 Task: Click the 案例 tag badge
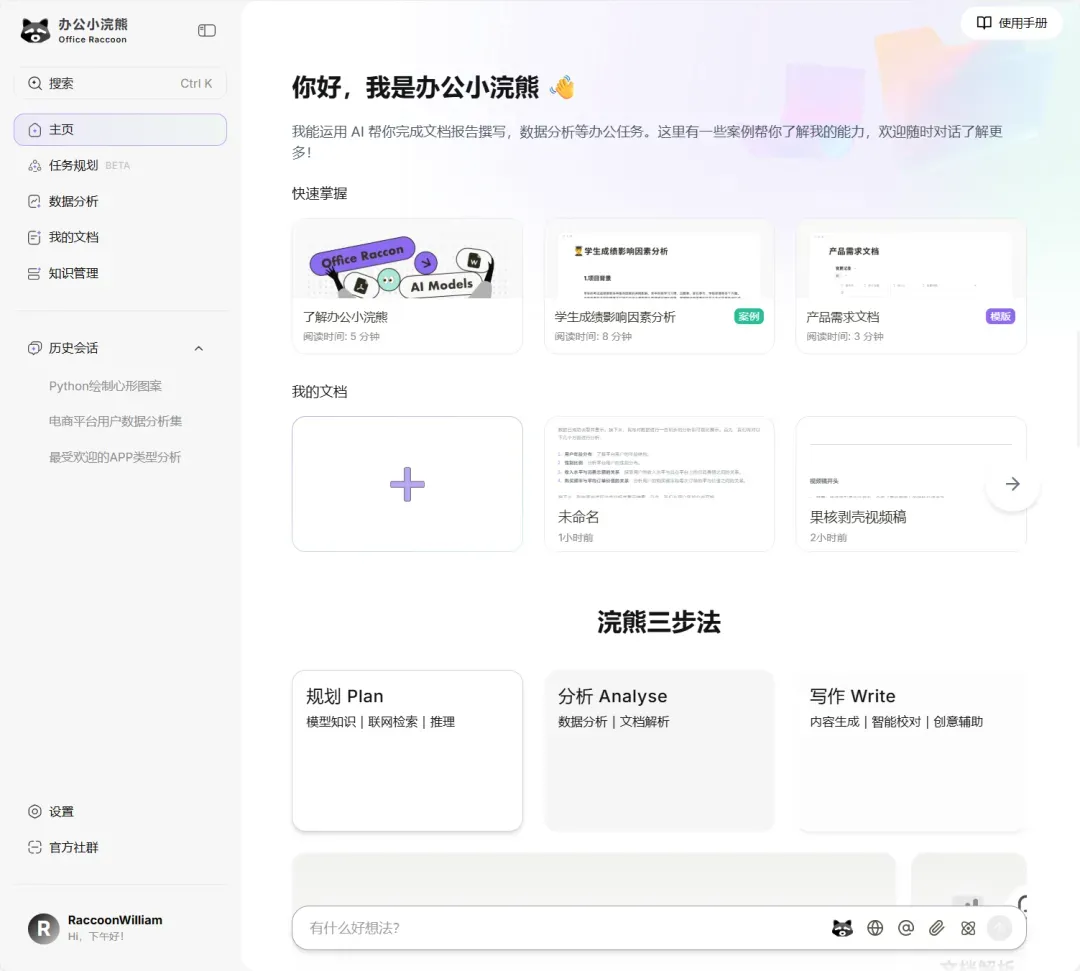click(x=749, y=316)
